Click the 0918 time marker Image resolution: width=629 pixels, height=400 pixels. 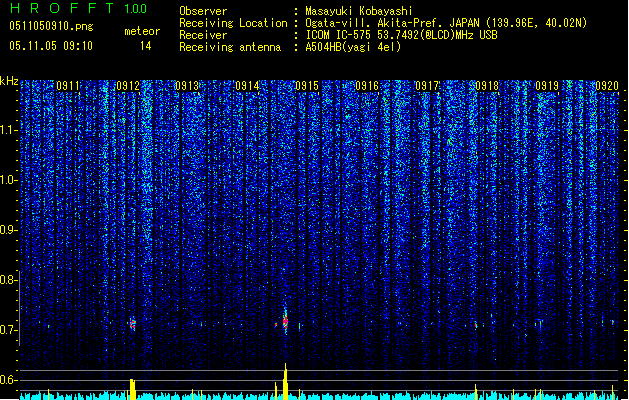coord(487,86)
